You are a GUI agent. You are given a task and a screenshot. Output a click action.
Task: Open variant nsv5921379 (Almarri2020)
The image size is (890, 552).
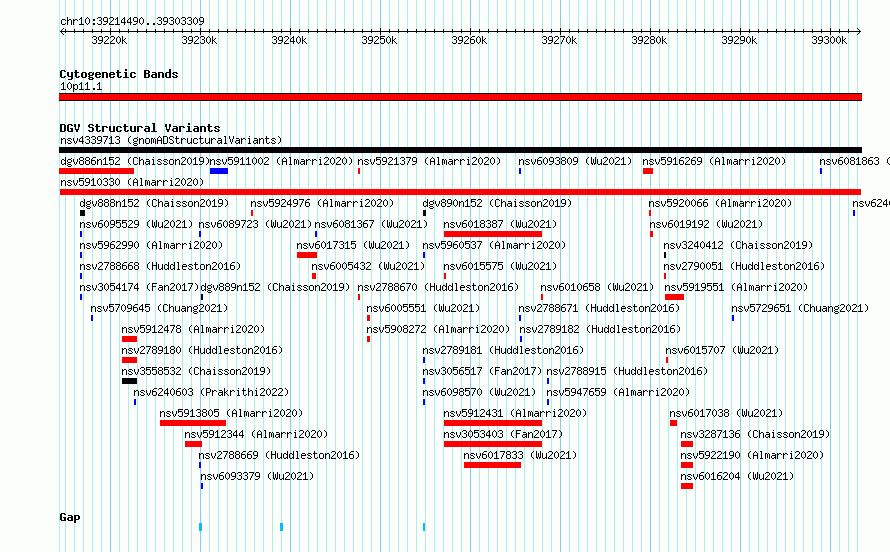click(429, 161)
